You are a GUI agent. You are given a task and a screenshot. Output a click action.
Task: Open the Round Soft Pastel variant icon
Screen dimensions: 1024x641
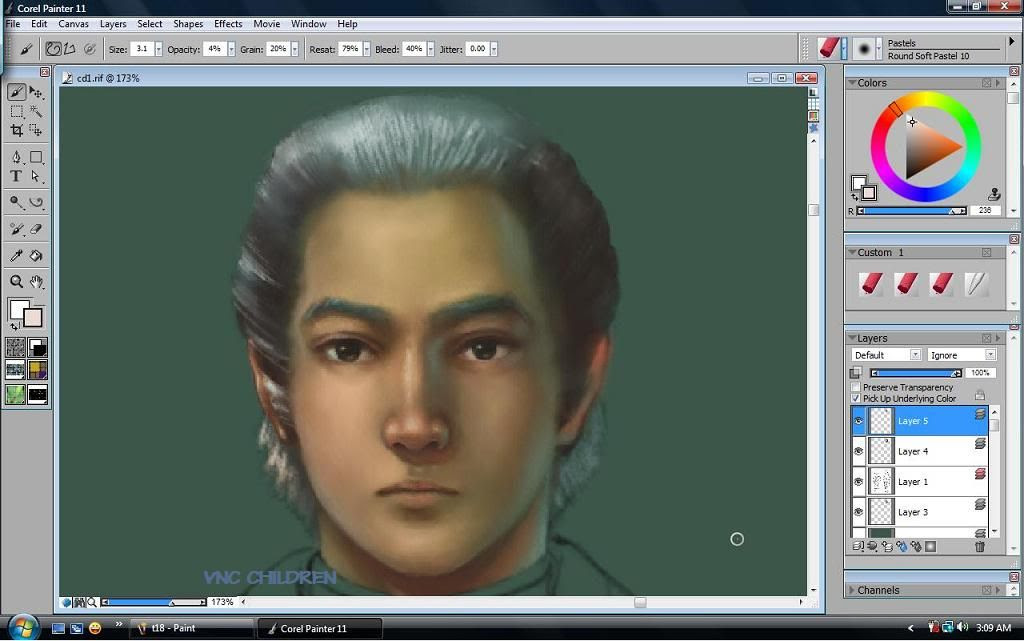pyautogui.click(x=864, y=48)
